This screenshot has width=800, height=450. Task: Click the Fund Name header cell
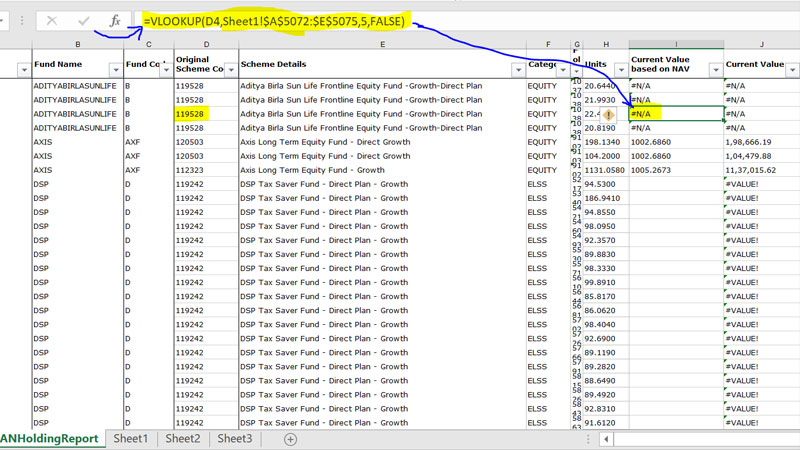tap(78, 64)
